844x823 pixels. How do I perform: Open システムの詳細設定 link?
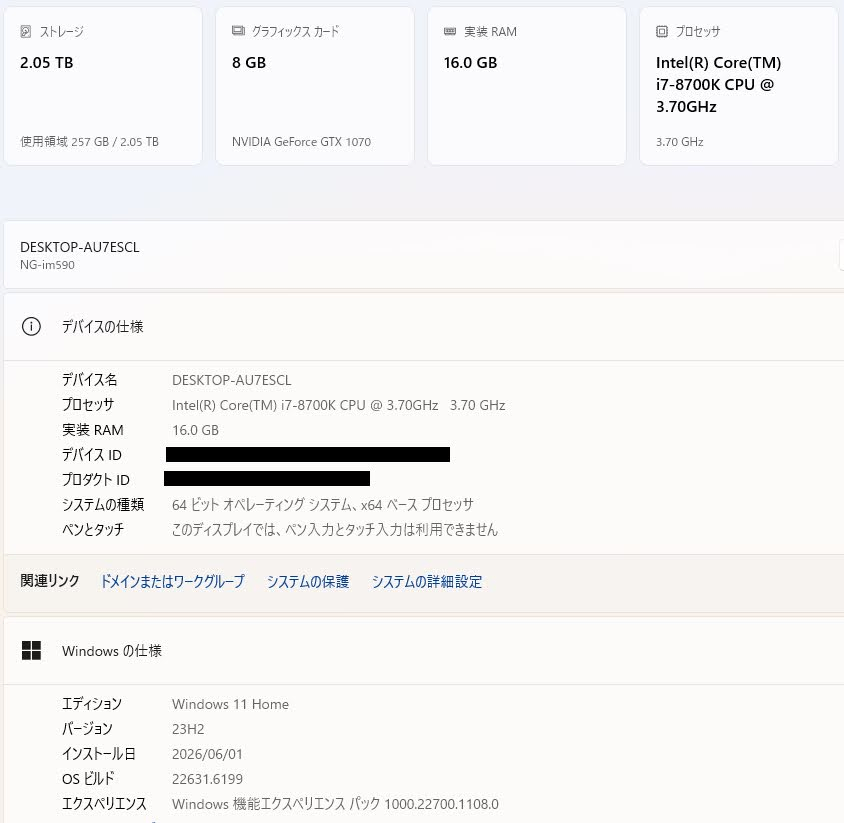click(427, 581)
